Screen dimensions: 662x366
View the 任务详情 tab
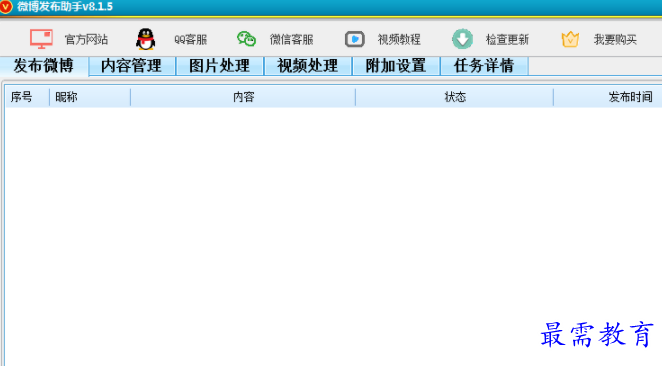point(484,66)
